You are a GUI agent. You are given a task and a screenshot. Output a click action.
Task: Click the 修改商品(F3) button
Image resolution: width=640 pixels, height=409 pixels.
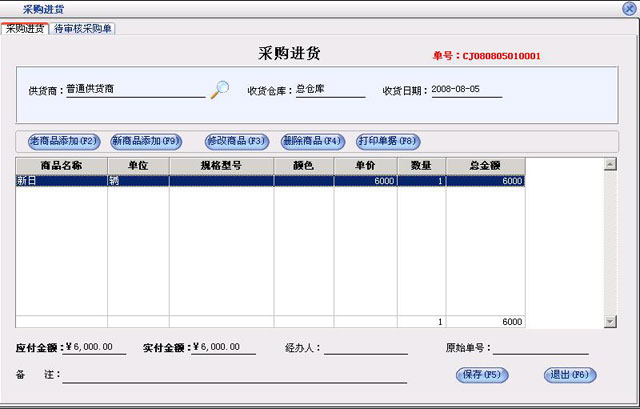click(237, 141)
